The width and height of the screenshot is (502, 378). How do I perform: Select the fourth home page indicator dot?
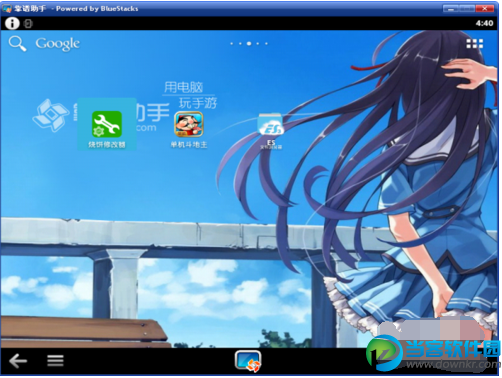click(258, 44)
